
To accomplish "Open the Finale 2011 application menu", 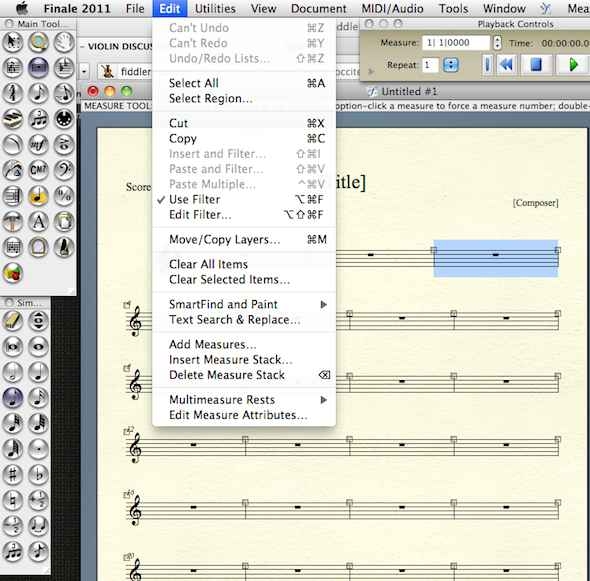I will (77, 8).
